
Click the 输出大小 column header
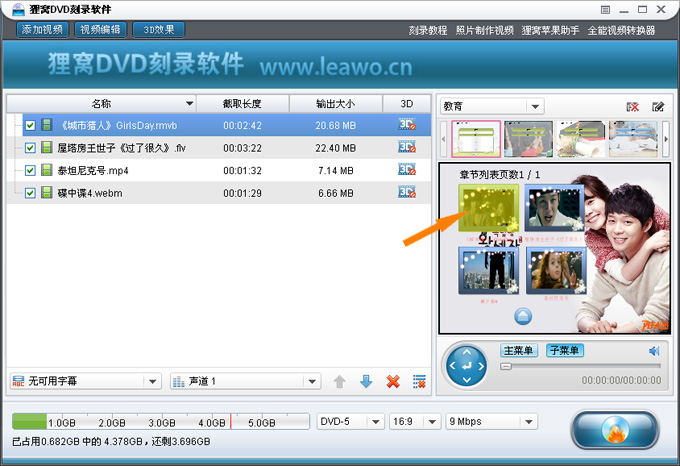pyautogui.click(x=336, y=104)
